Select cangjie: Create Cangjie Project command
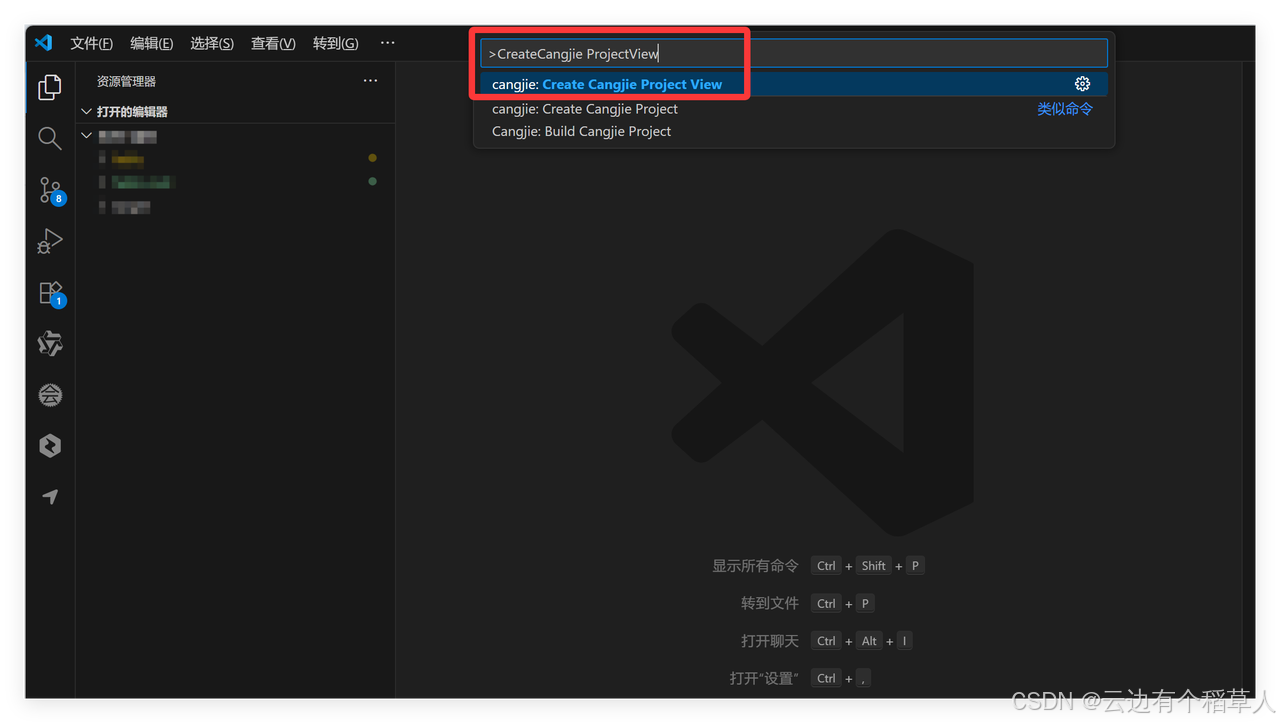1280x723 pixels. (x=793, y=109)
